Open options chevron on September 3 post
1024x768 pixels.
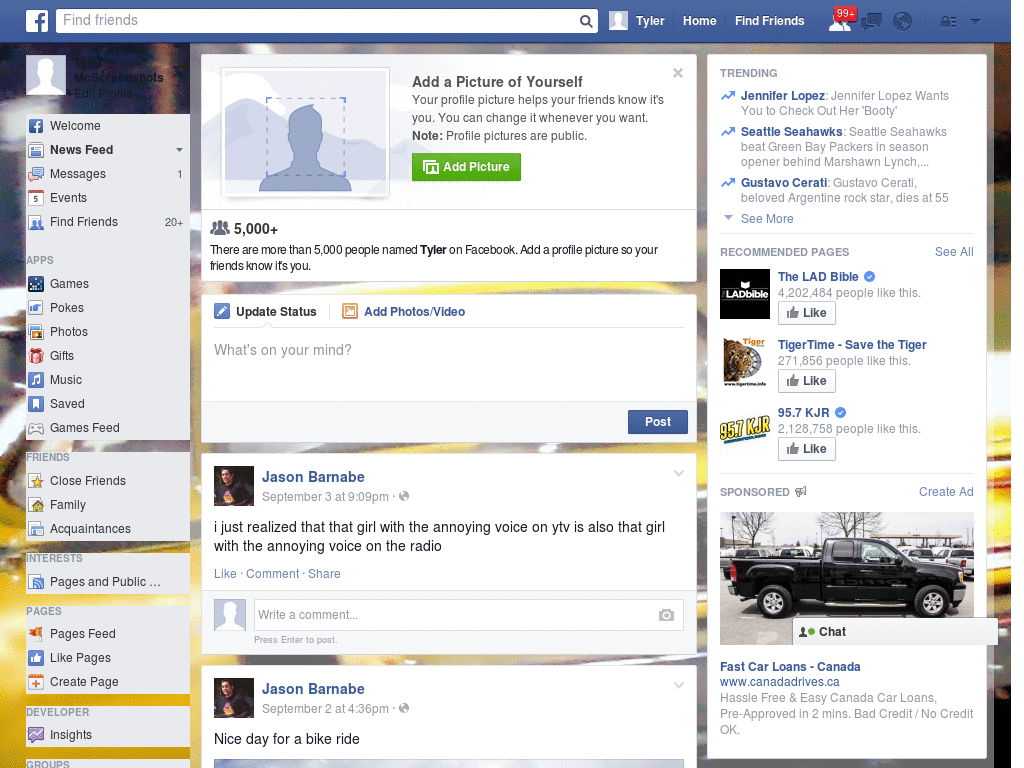tap(679, 473)
